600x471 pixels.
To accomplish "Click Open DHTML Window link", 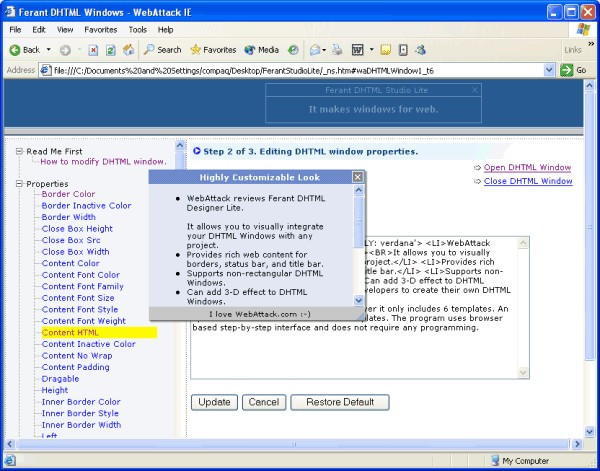I will [527, 168].
